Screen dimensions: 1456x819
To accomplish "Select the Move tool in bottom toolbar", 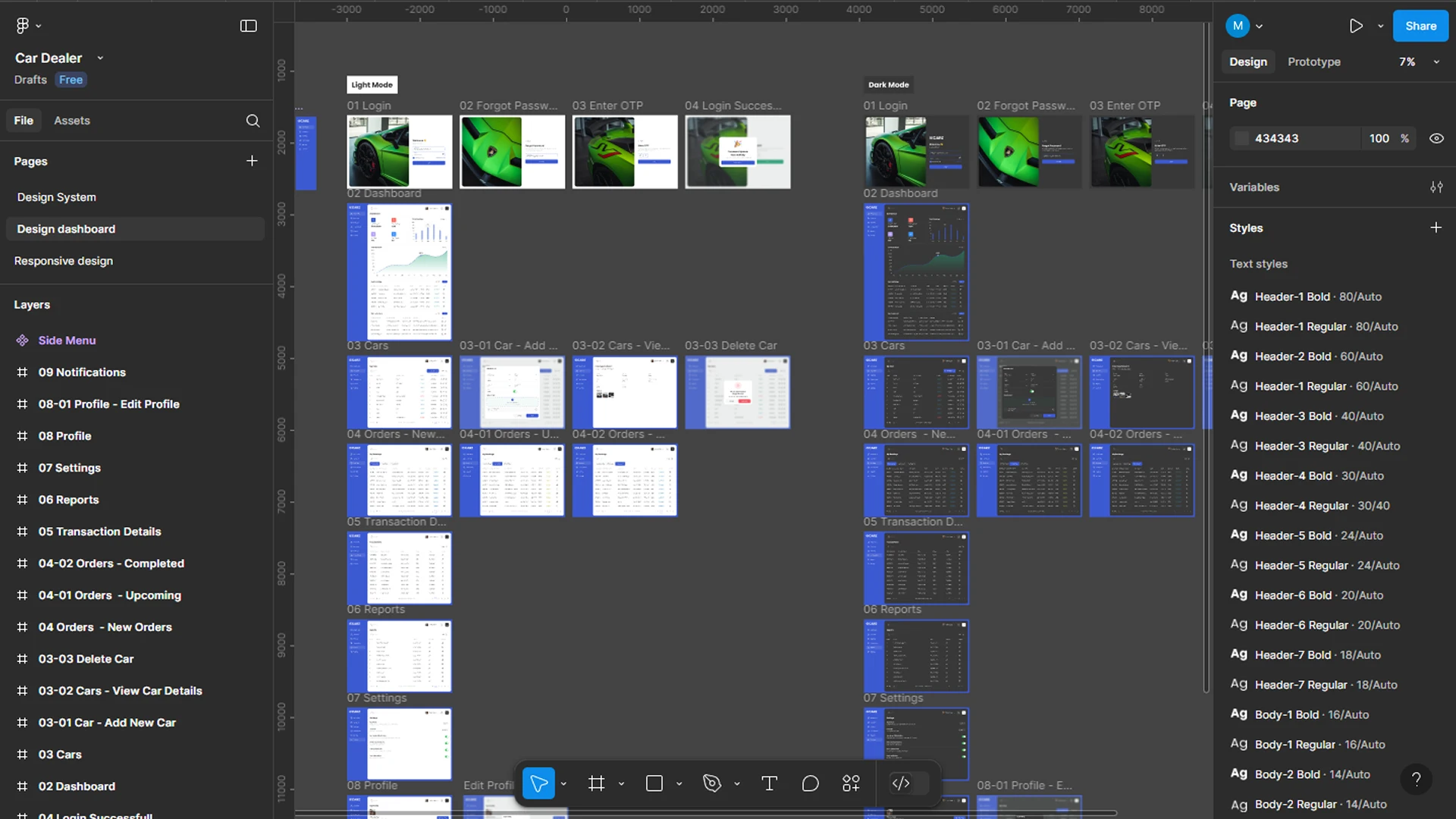I will point(538,783).
